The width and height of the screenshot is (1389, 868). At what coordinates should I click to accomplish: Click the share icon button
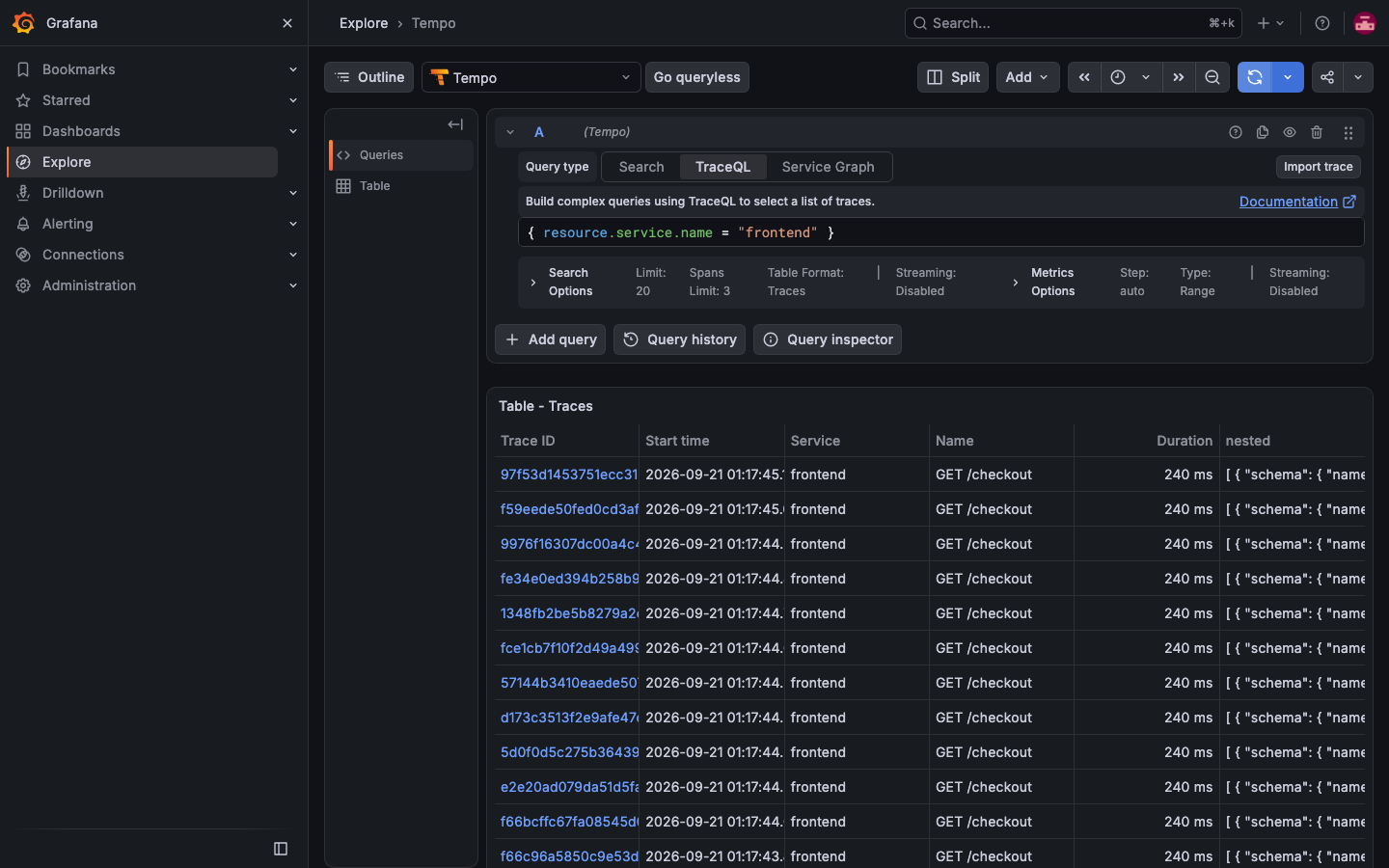coord(1327,77)
